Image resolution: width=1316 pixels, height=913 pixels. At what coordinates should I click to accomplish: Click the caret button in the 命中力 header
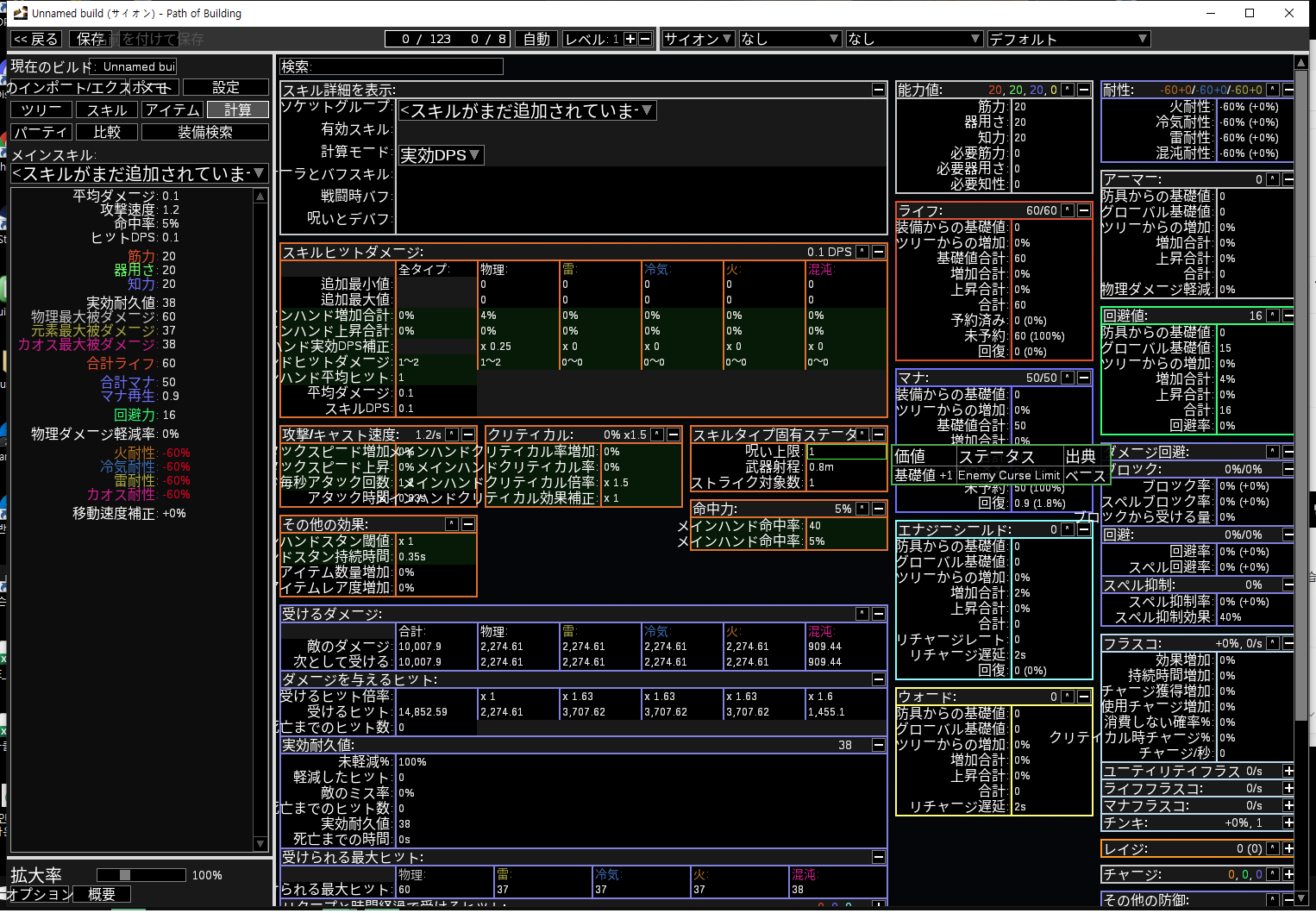(x=863, y=509)
